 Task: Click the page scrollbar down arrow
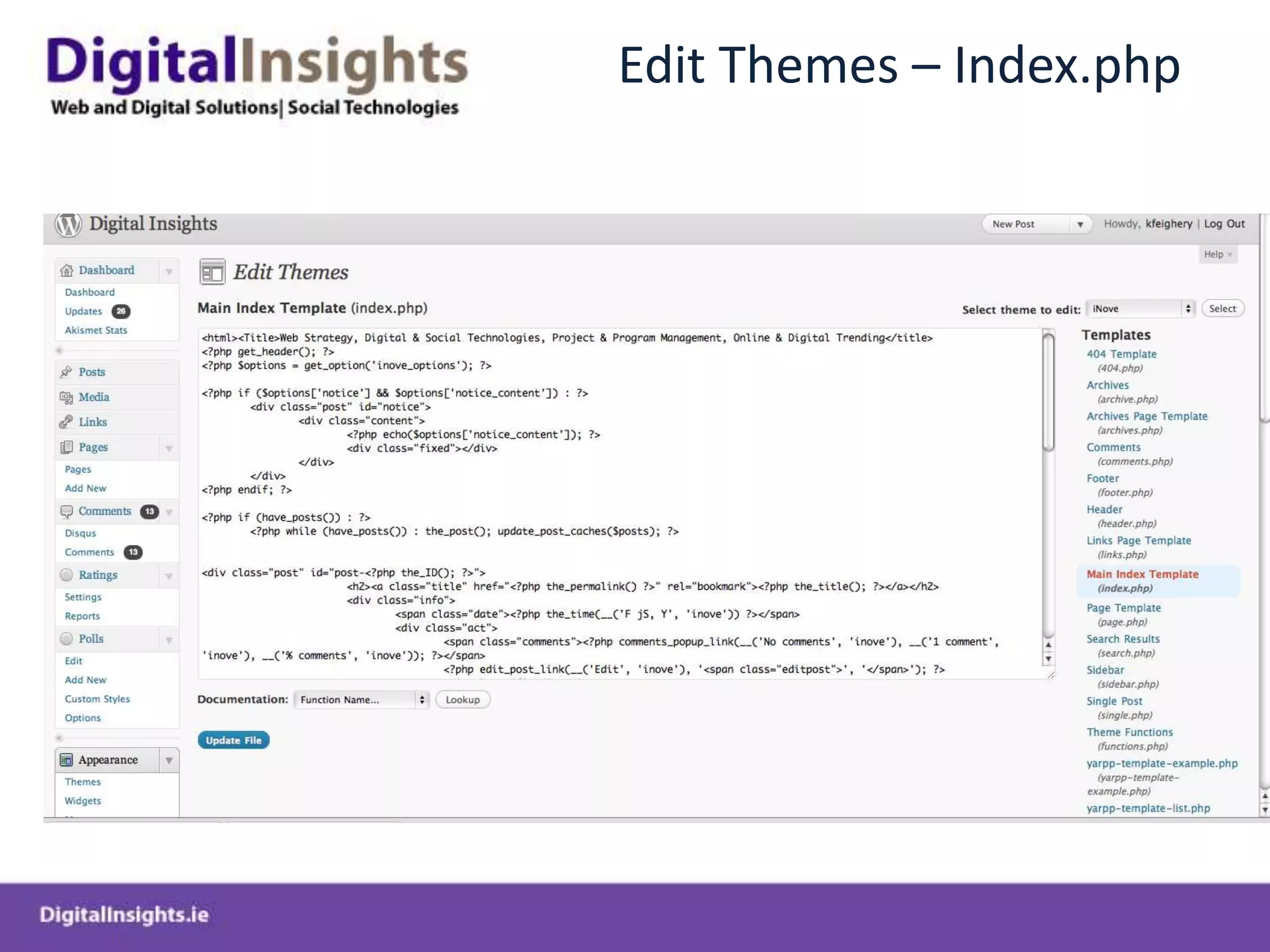point(1264,809)
